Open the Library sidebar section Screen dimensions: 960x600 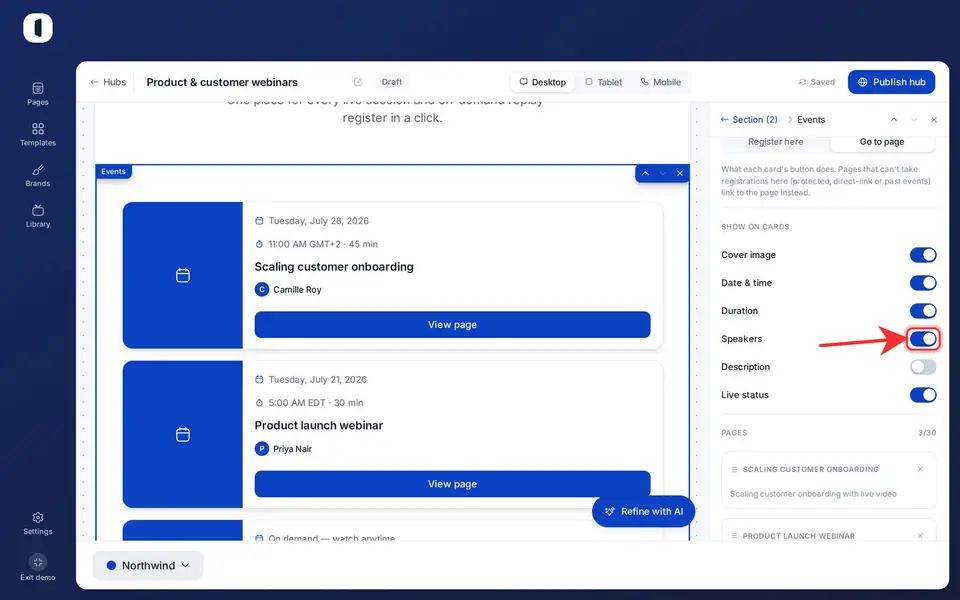coord(37,216)
